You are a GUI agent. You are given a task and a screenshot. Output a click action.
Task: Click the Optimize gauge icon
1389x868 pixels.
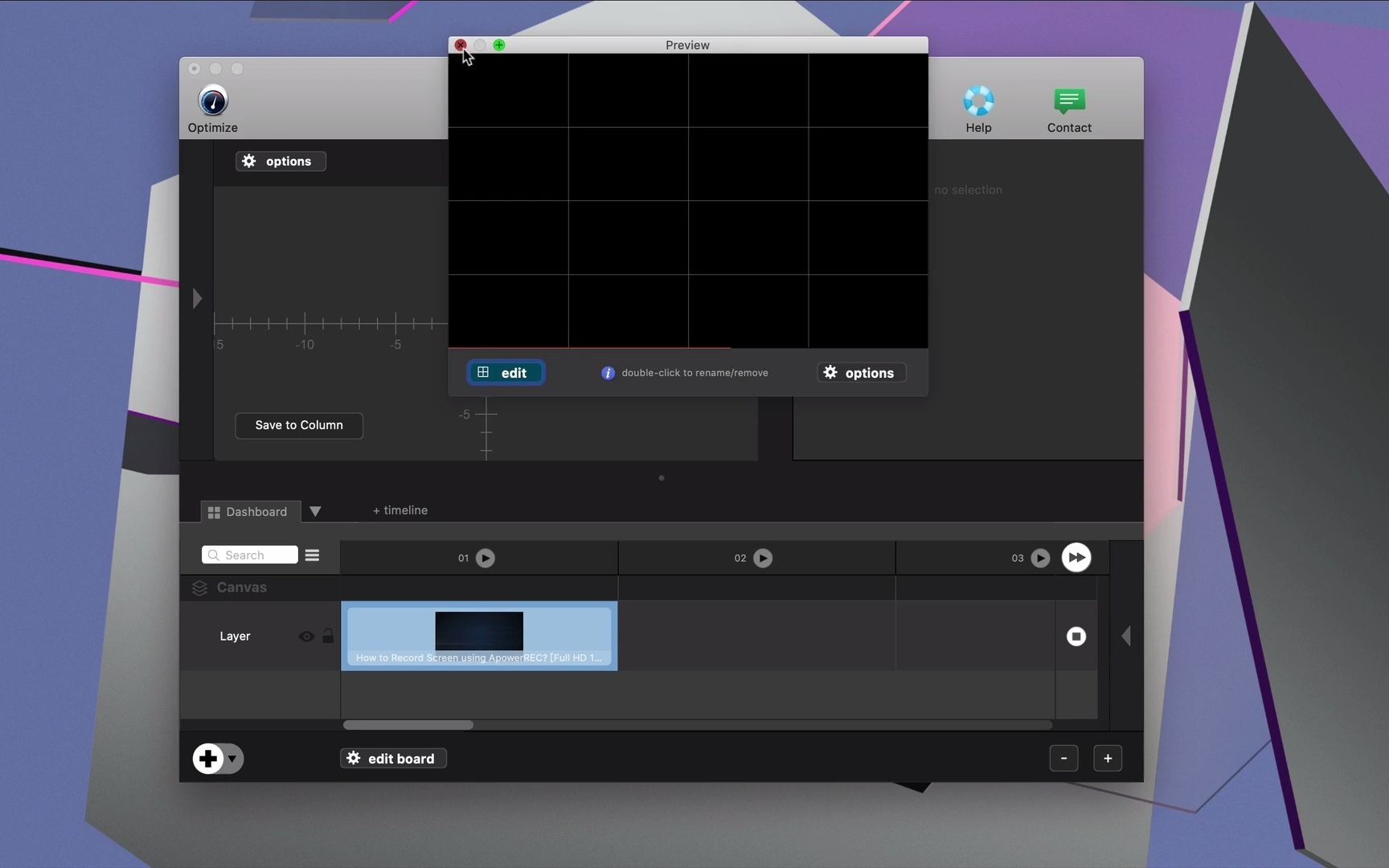[213, 101]
